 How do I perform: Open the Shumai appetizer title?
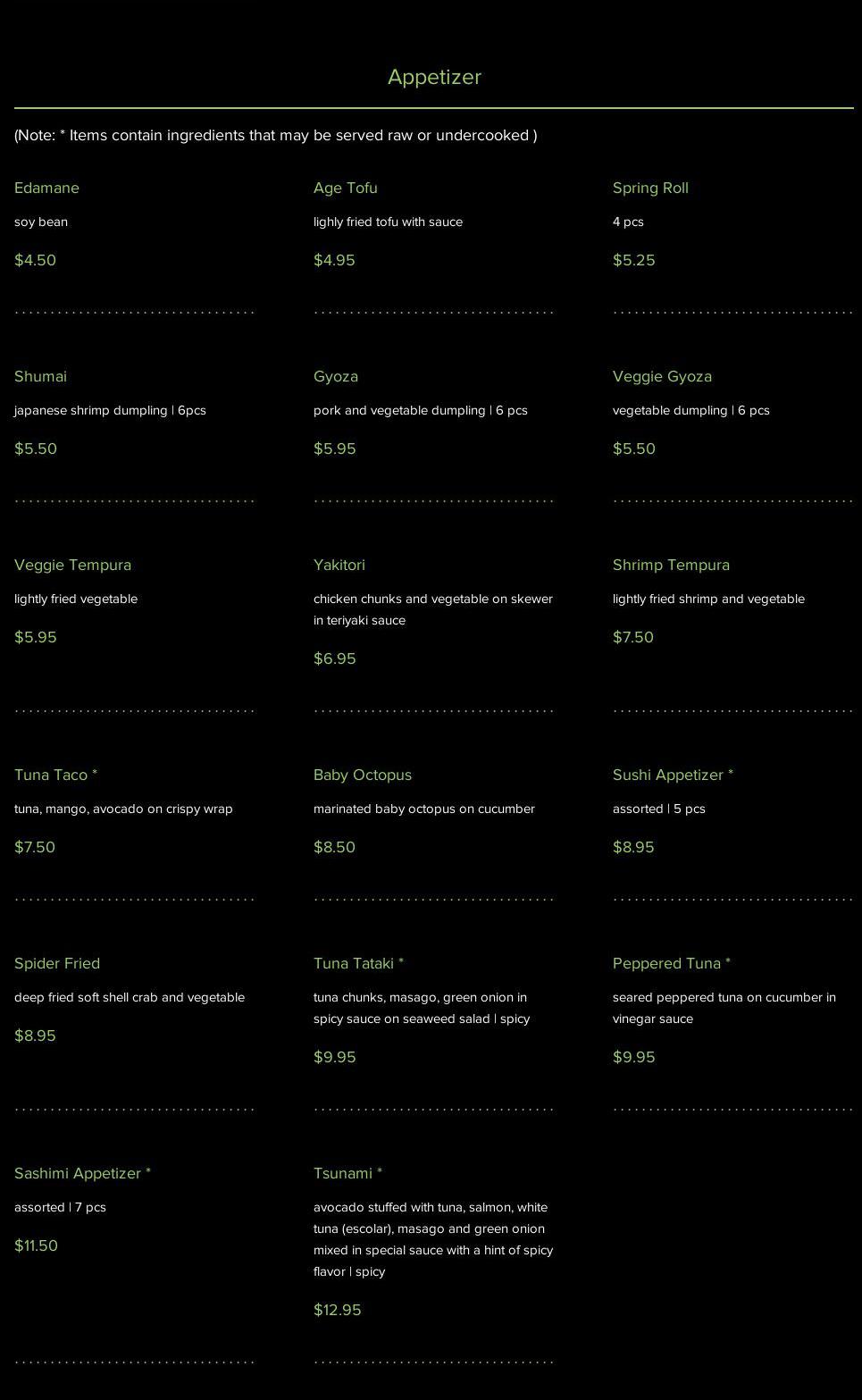(x=40, y=376)
